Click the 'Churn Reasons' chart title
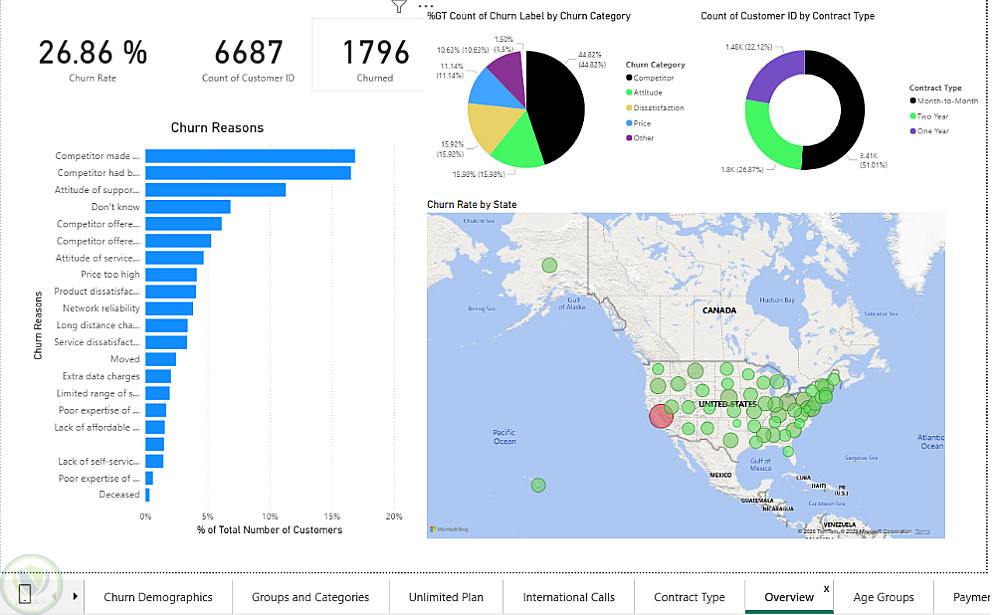1000x615 pixels. click(217, 128)
